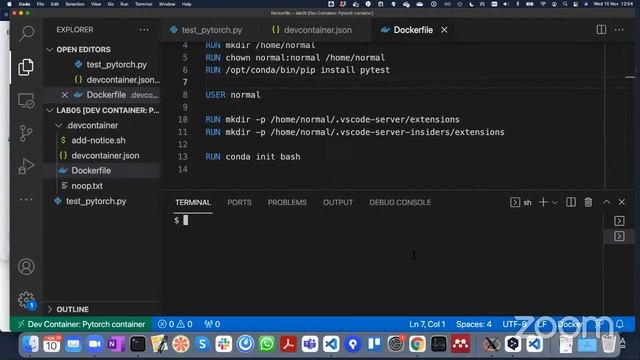Open the Dev Container remote menu
This screenshot has width=640, height=360.
pyautogui.click(x=81, y=324)
